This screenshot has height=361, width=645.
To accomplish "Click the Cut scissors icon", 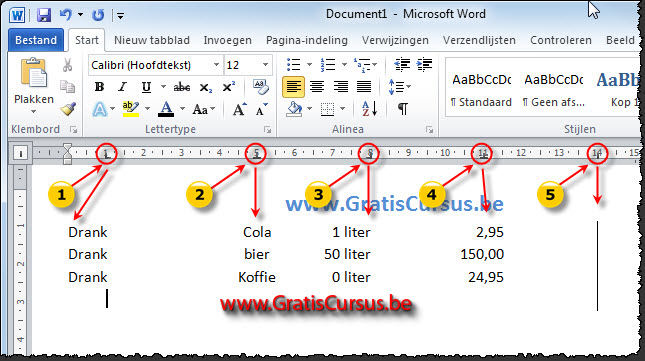I will click(x=67, y=65).
